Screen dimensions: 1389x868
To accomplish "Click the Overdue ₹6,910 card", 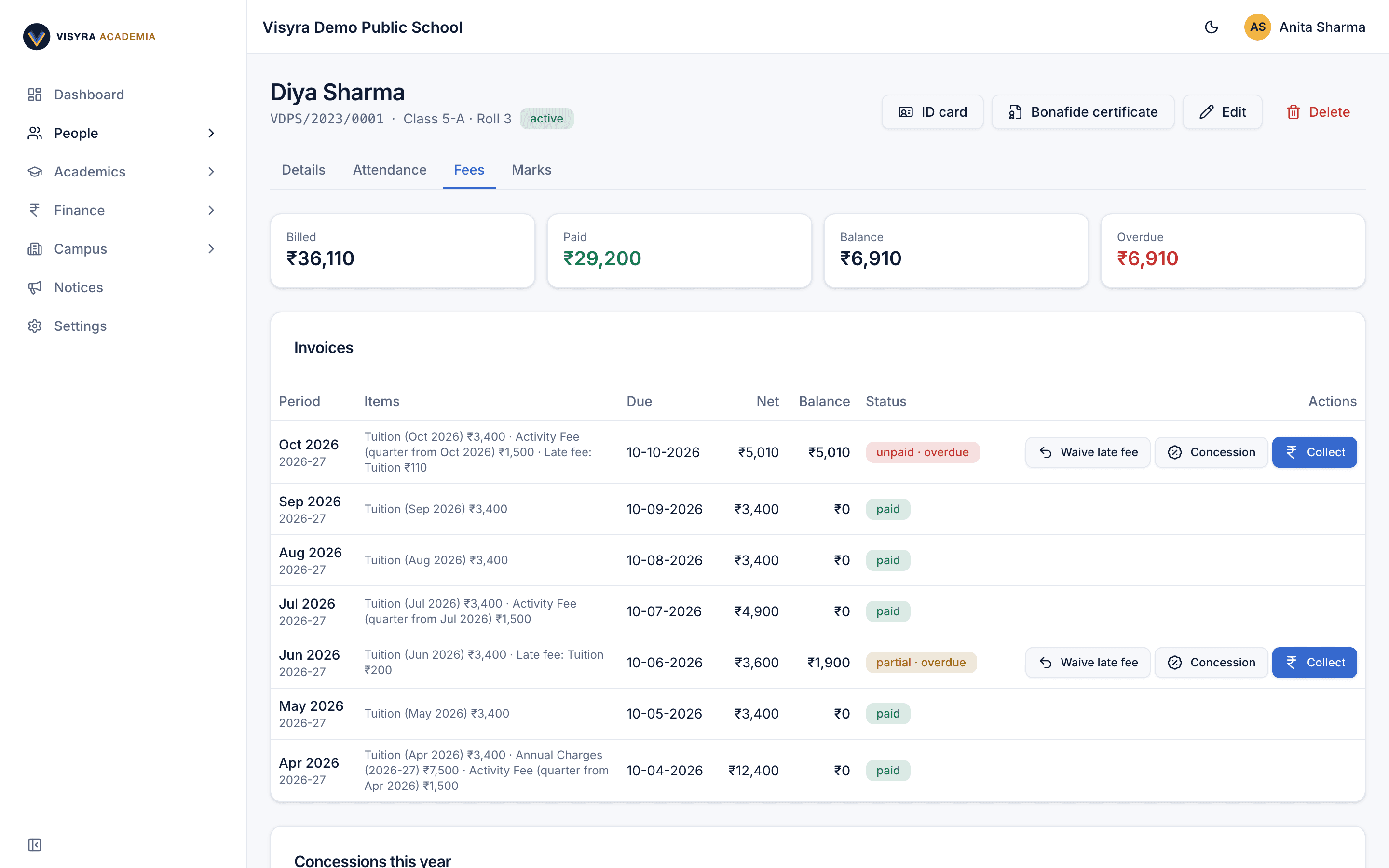I will point(1233,251).
